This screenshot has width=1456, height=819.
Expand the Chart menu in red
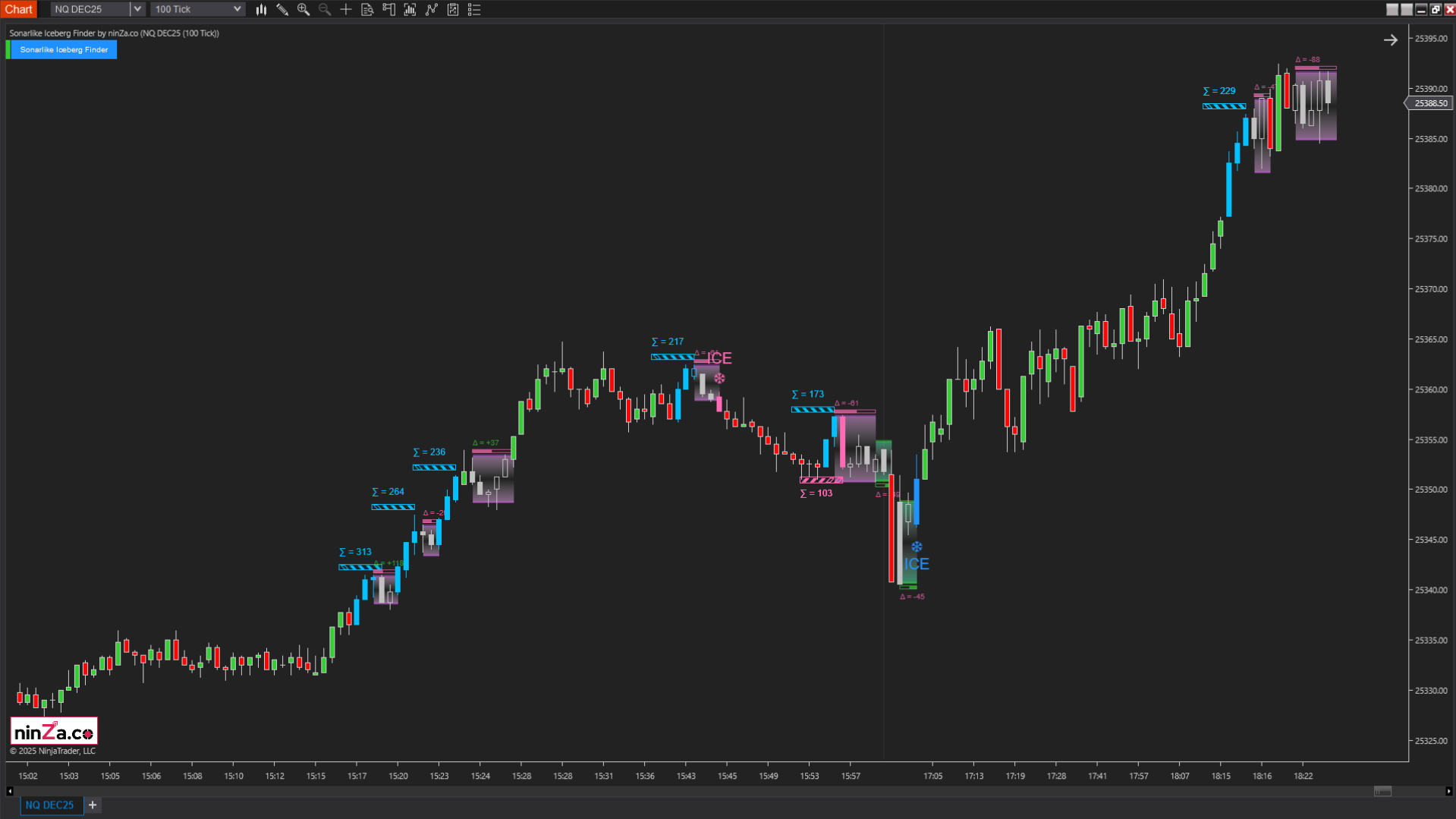pos(19,9)
